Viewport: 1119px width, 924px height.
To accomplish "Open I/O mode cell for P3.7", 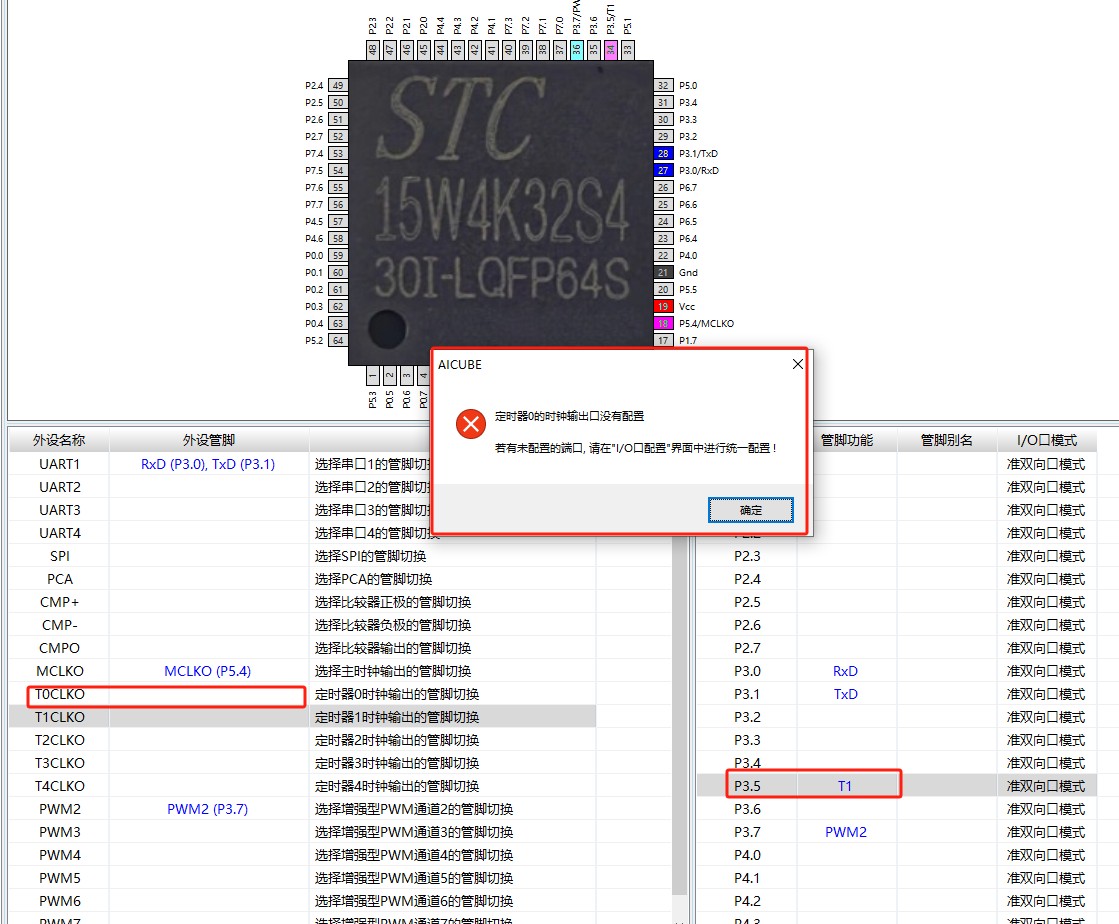I will tap(1046, 832).
